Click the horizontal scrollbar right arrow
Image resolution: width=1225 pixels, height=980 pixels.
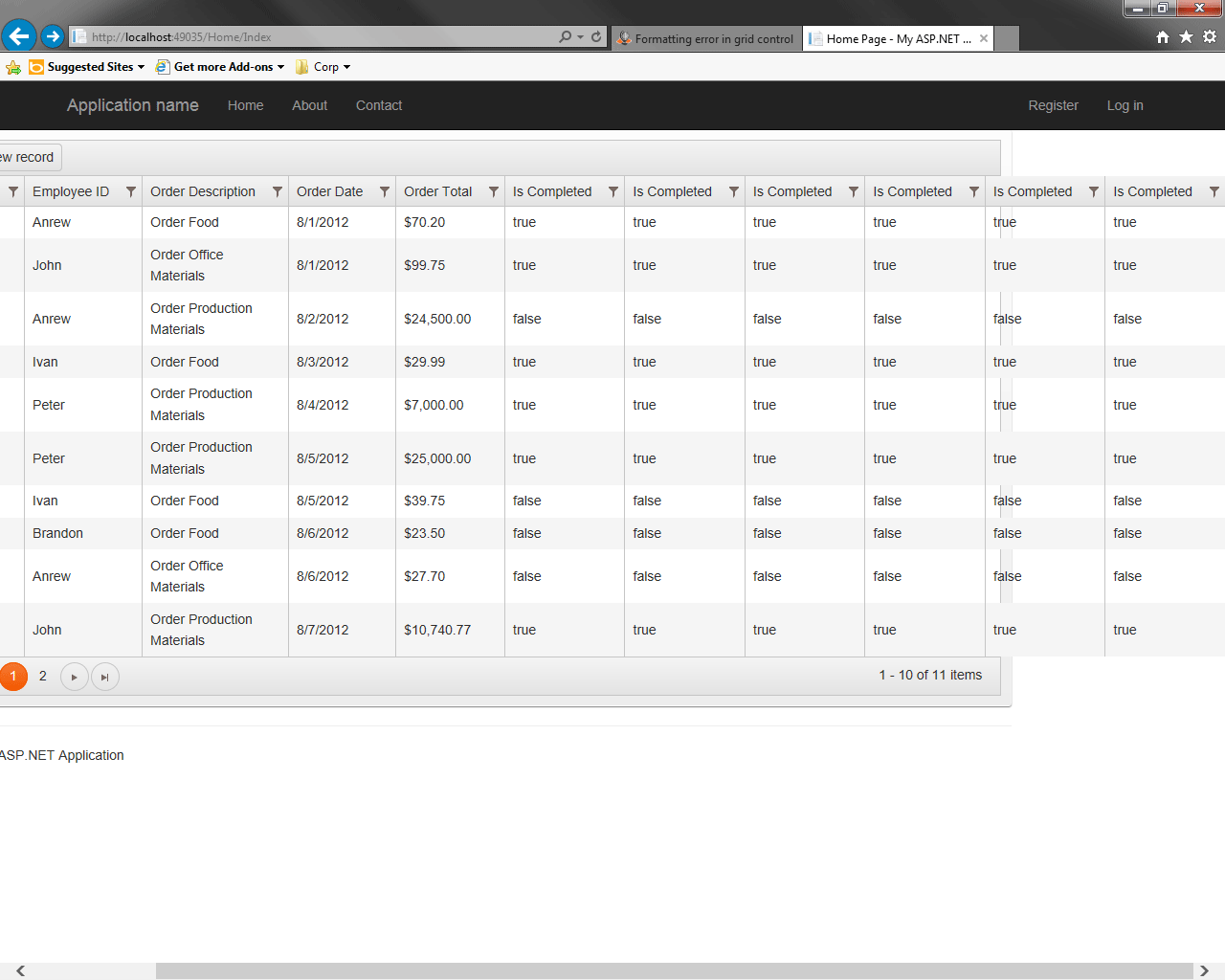tap(1204, 970)
